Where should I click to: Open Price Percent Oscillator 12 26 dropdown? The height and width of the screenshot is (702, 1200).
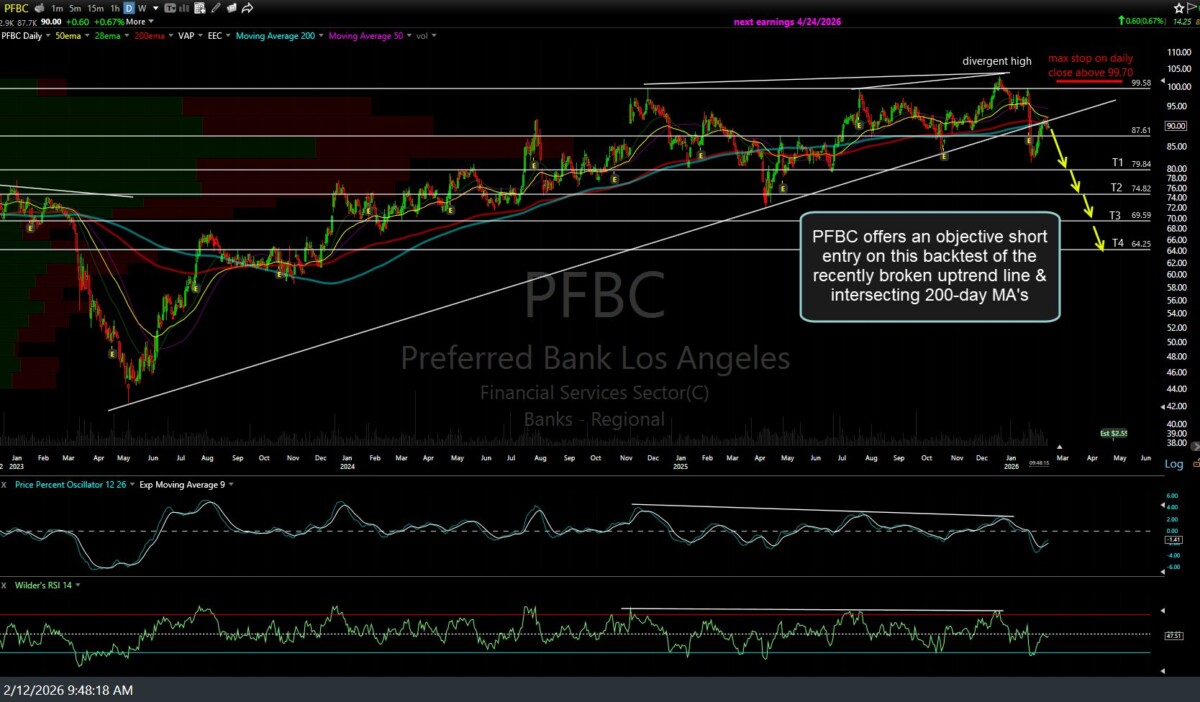[x=132, y=484]
